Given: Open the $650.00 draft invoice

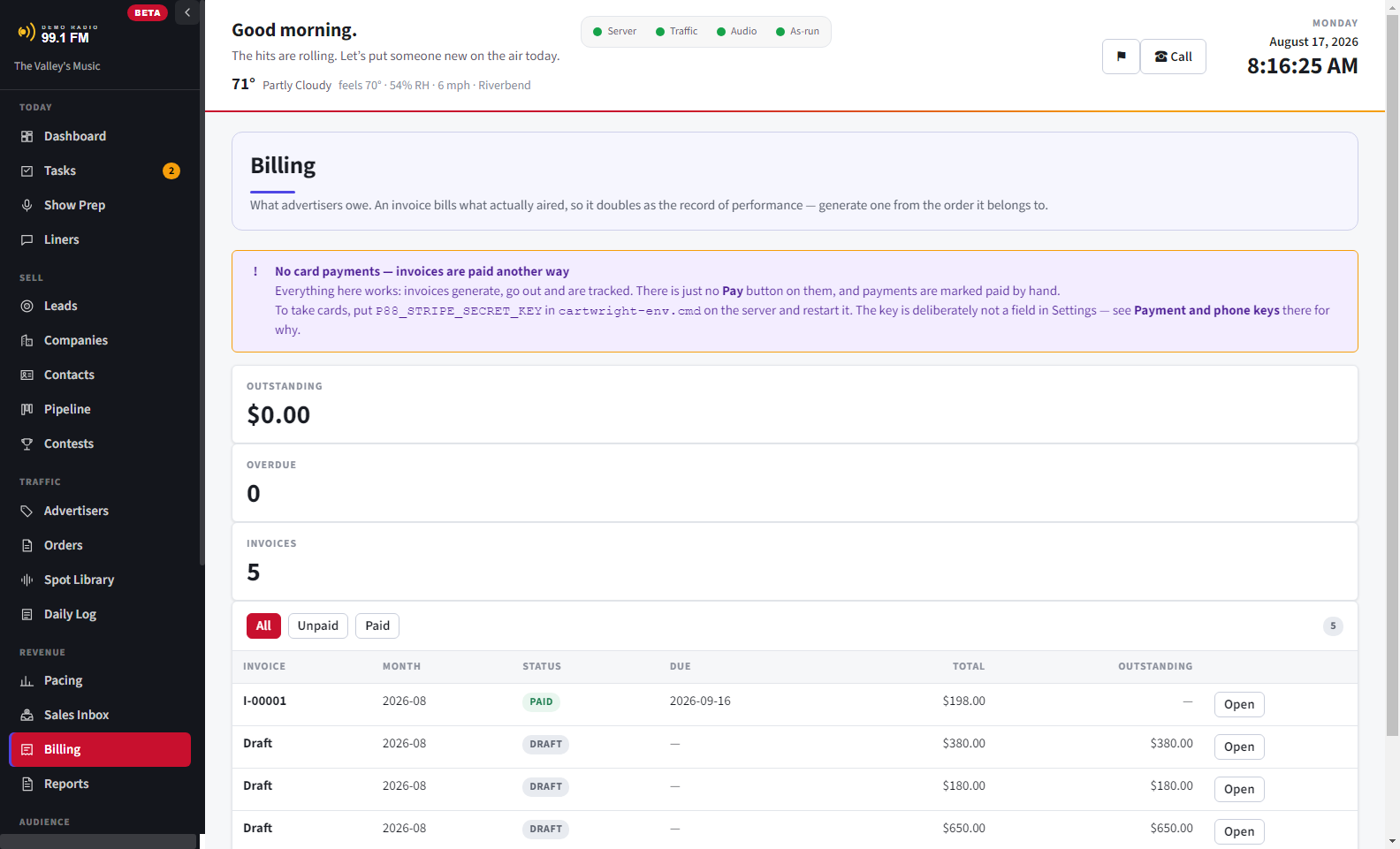Looking at the screenshot, I should click(x=1239, y=831).
